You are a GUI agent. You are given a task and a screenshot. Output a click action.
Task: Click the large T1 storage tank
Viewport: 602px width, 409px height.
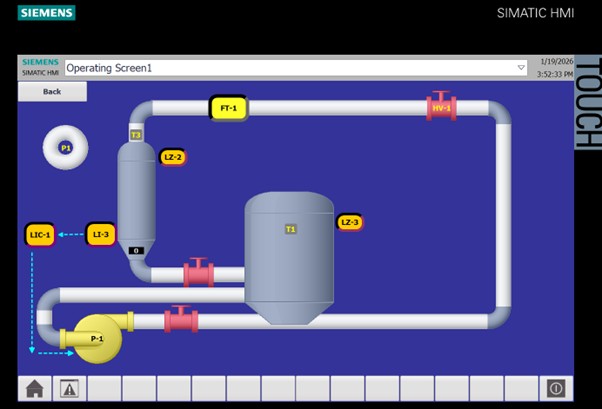tap(290, 255)
